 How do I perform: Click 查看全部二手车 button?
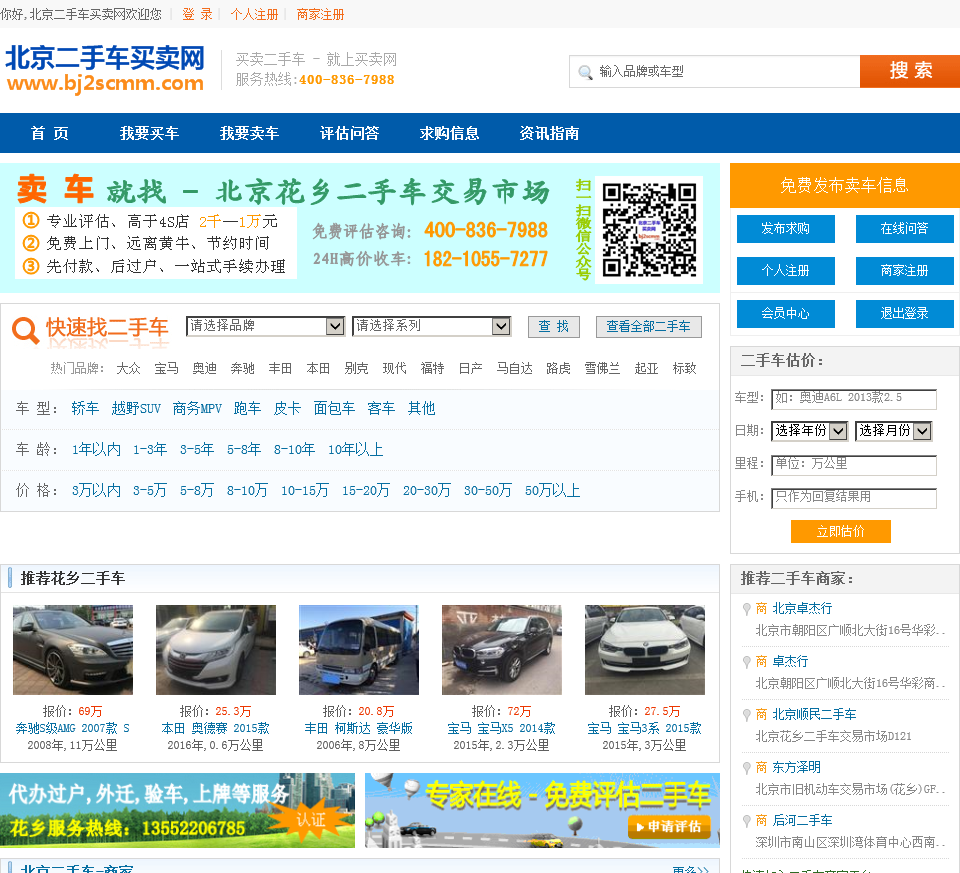click(x=648, y=326)
